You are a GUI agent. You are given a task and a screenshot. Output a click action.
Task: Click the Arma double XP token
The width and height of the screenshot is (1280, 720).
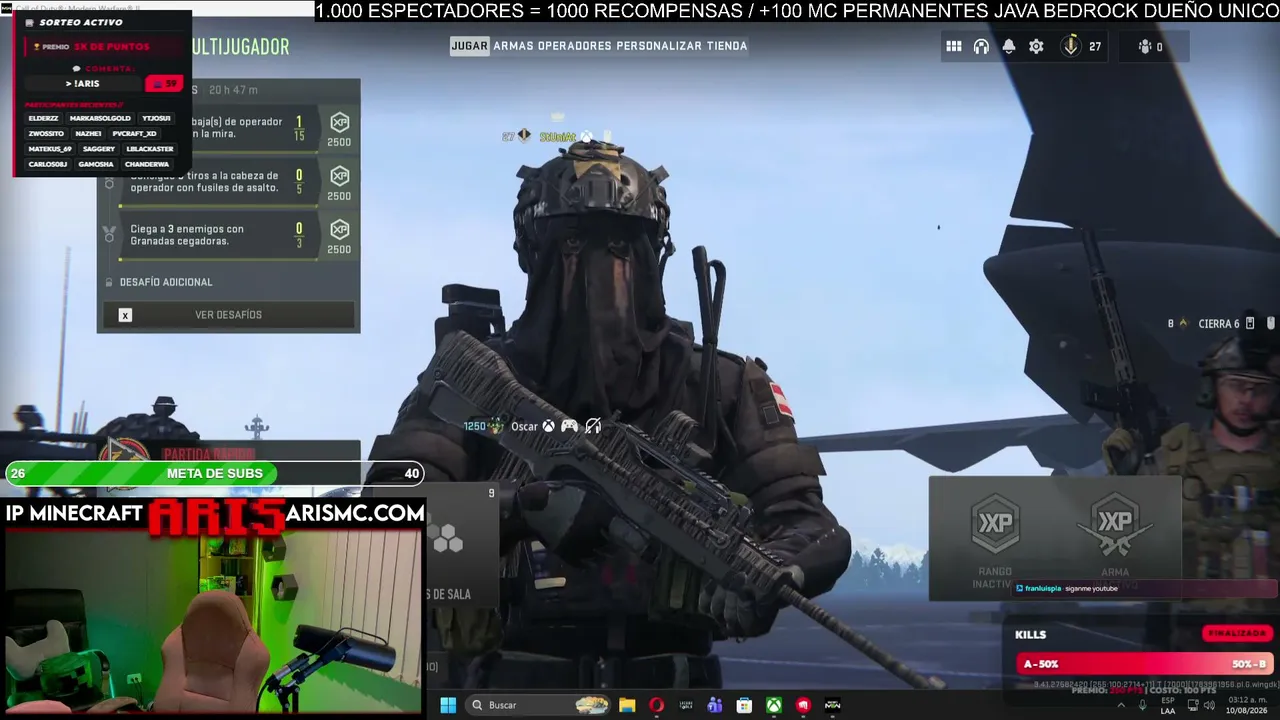tap(1115, 522)
